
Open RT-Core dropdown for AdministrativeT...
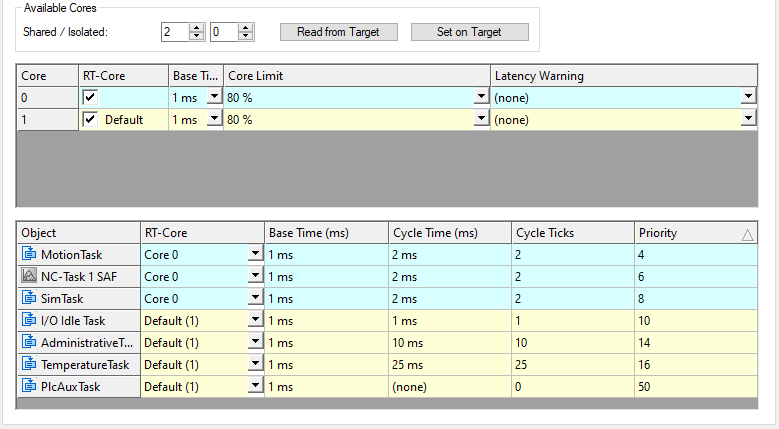(255, 341)
